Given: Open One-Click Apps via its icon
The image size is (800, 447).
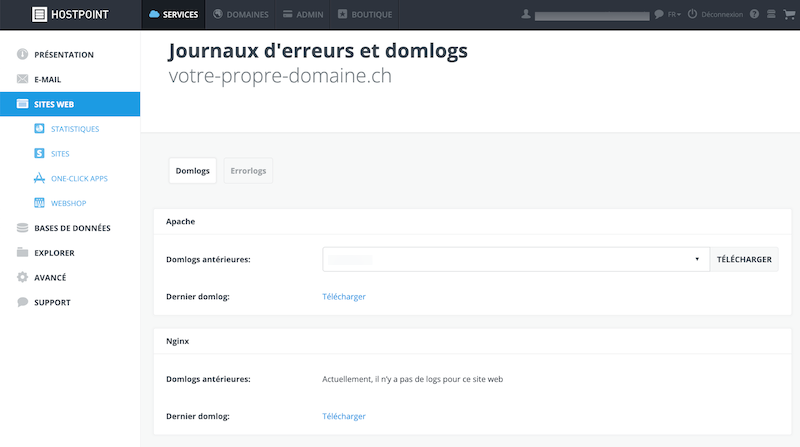Looking at the screenshot, I should click(x=39, y=178).
